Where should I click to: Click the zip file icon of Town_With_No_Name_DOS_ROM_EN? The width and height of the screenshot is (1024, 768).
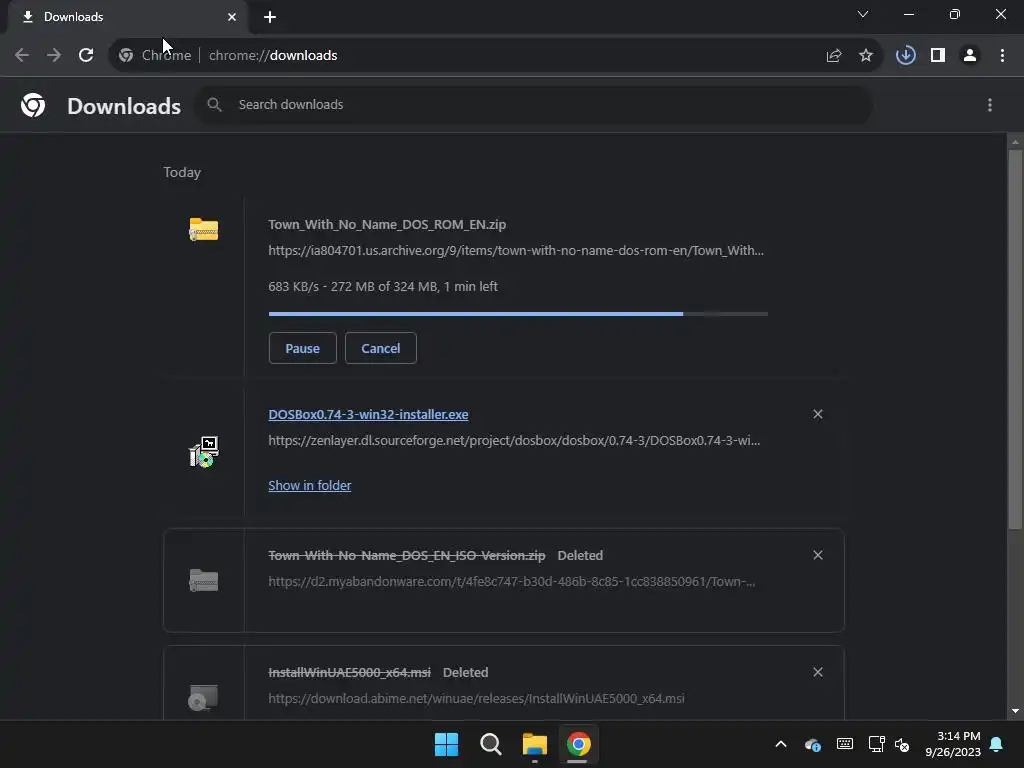tap(204, 229)
